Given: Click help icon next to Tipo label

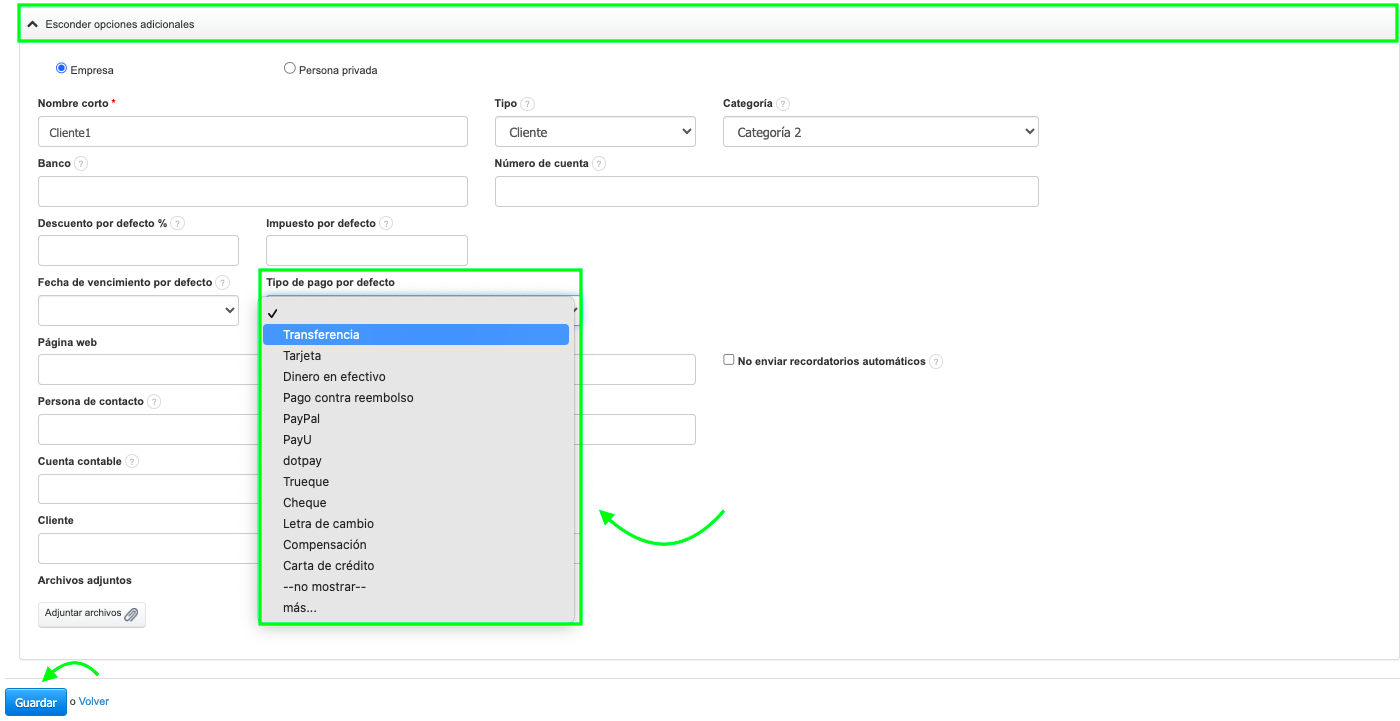Looking at the screenshot, I should point(528,104).
